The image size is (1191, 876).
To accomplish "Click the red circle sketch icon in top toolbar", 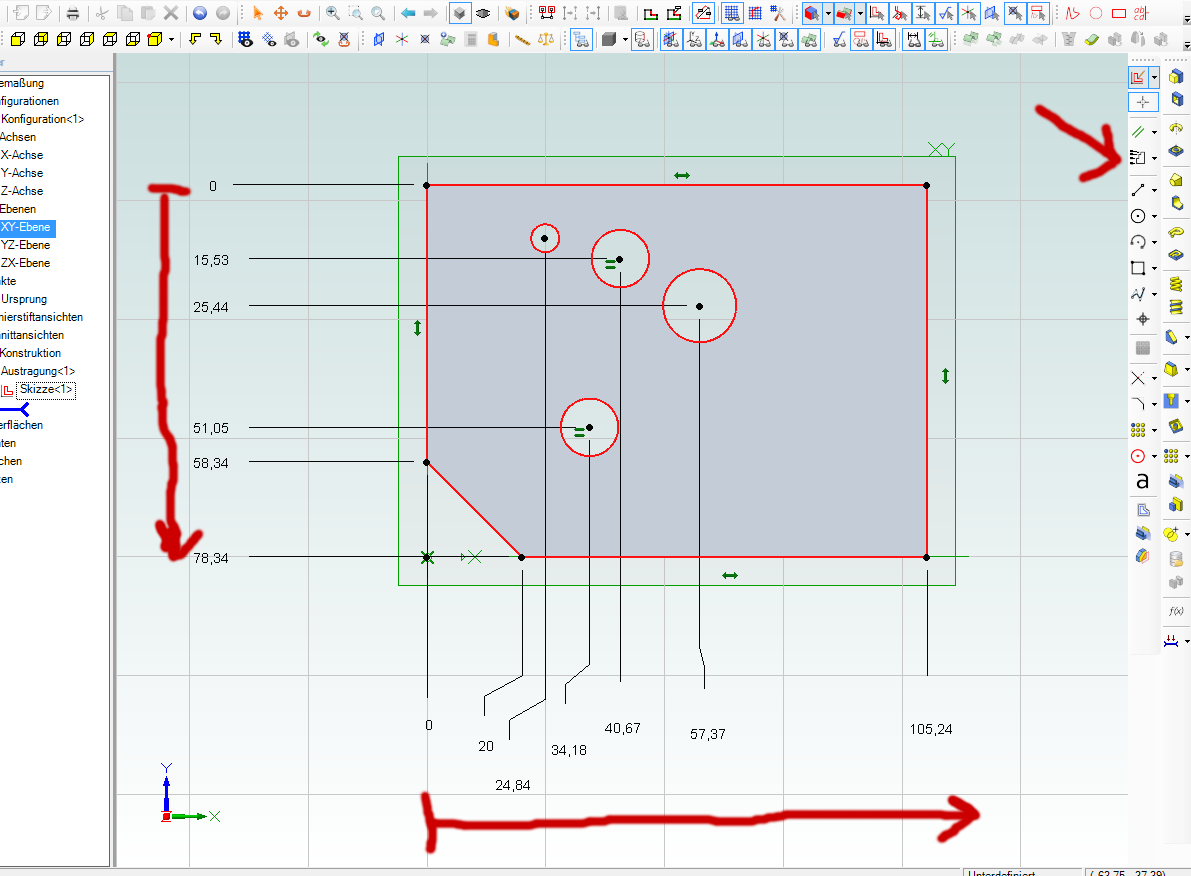I will pos(1095,13).
